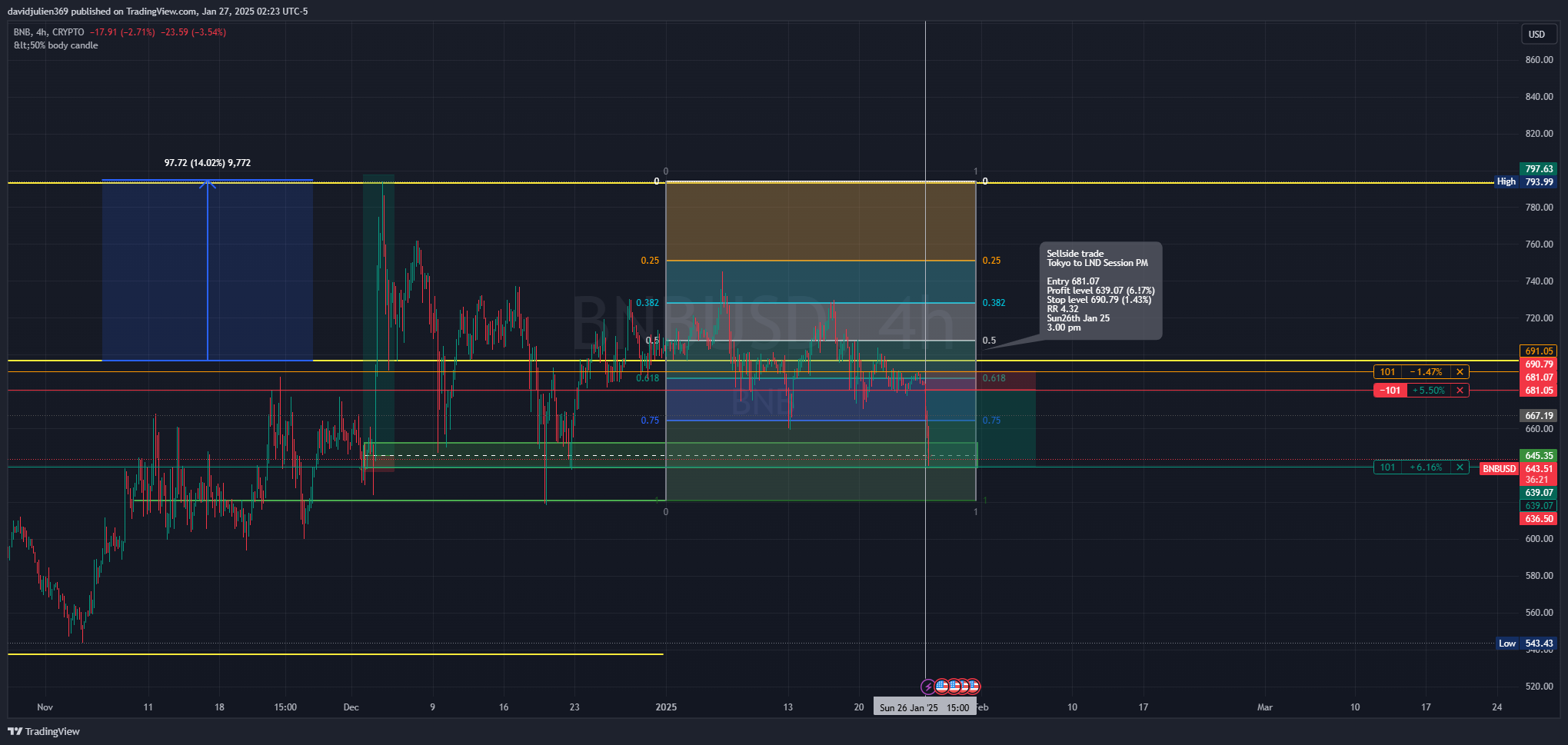Click the 797.63 green price label
Viewport: 1568px width, 745px height.
click(x=1539, y=169)
